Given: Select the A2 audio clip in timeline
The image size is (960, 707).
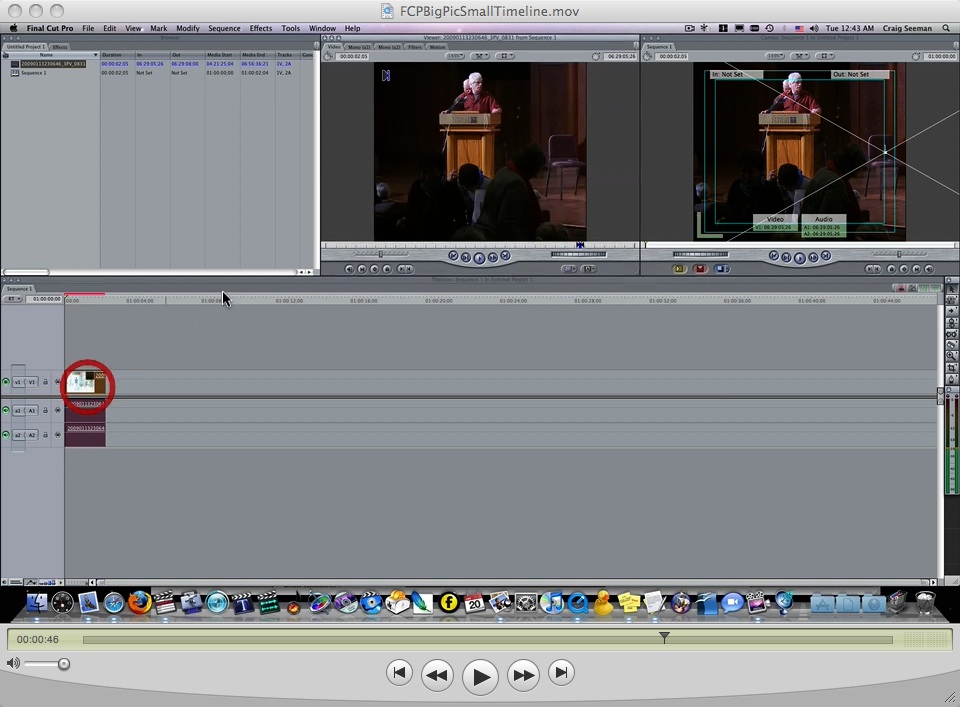Looking at the screenshot, I should pyautogui.click(x=85, y=435).
